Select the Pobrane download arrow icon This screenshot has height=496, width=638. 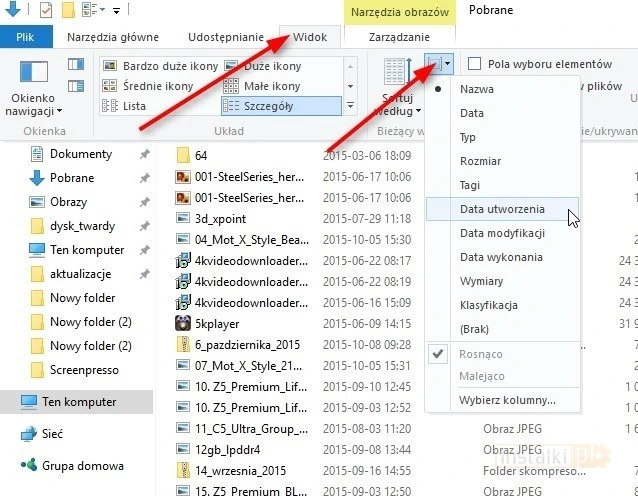pyautogui.click(x=37, y=178)
